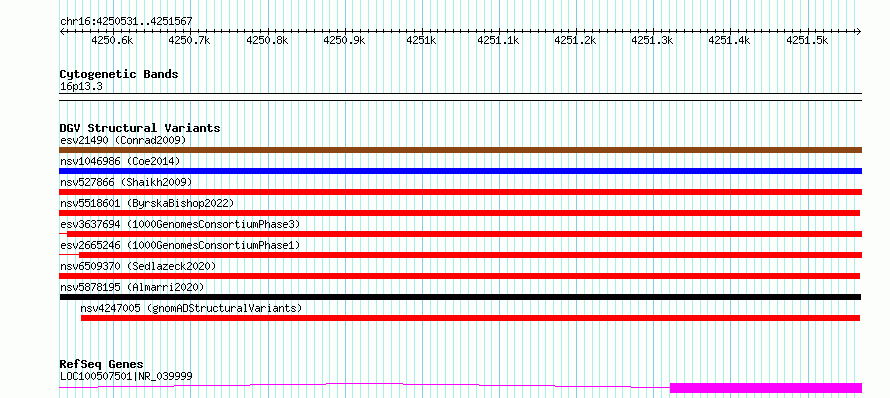Open the esv21490 (Conrad2009) label
Screen dimensions: 890x398
coord(123,140)
